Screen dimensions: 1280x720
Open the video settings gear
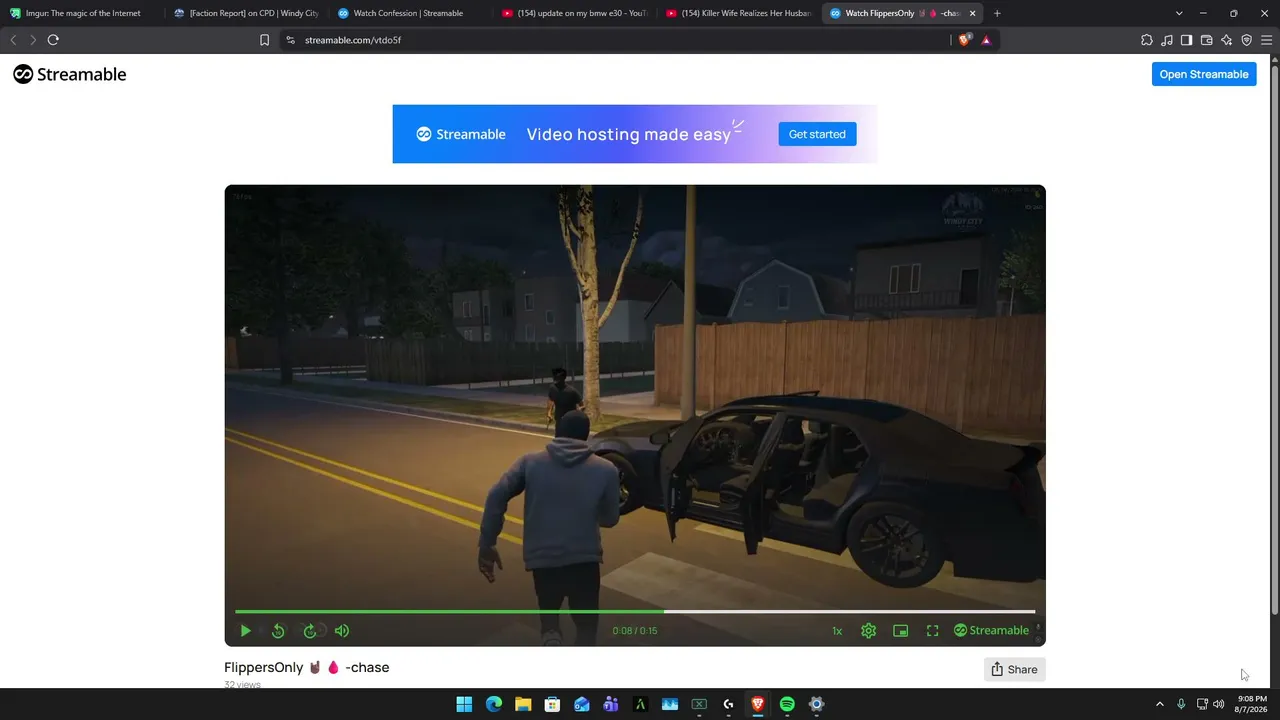coord(869,631)
